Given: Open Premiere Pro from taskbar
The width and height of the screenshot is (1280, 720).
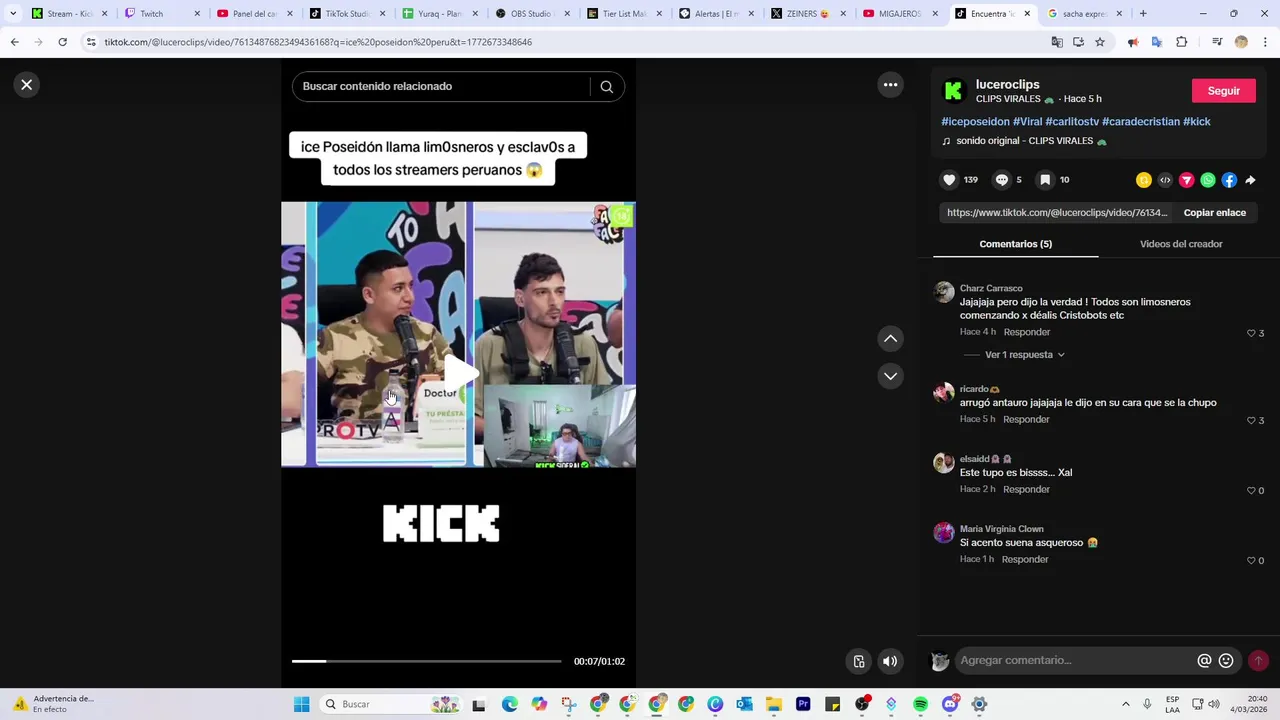Looking at the screenshot, I should [803, 704].
